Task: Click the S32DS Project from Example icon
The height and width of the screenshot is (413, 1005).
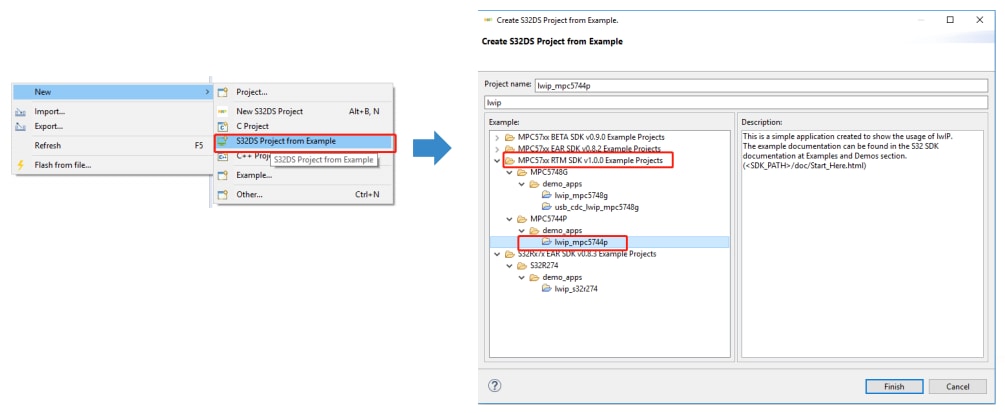Action: (x=224, y=142)
